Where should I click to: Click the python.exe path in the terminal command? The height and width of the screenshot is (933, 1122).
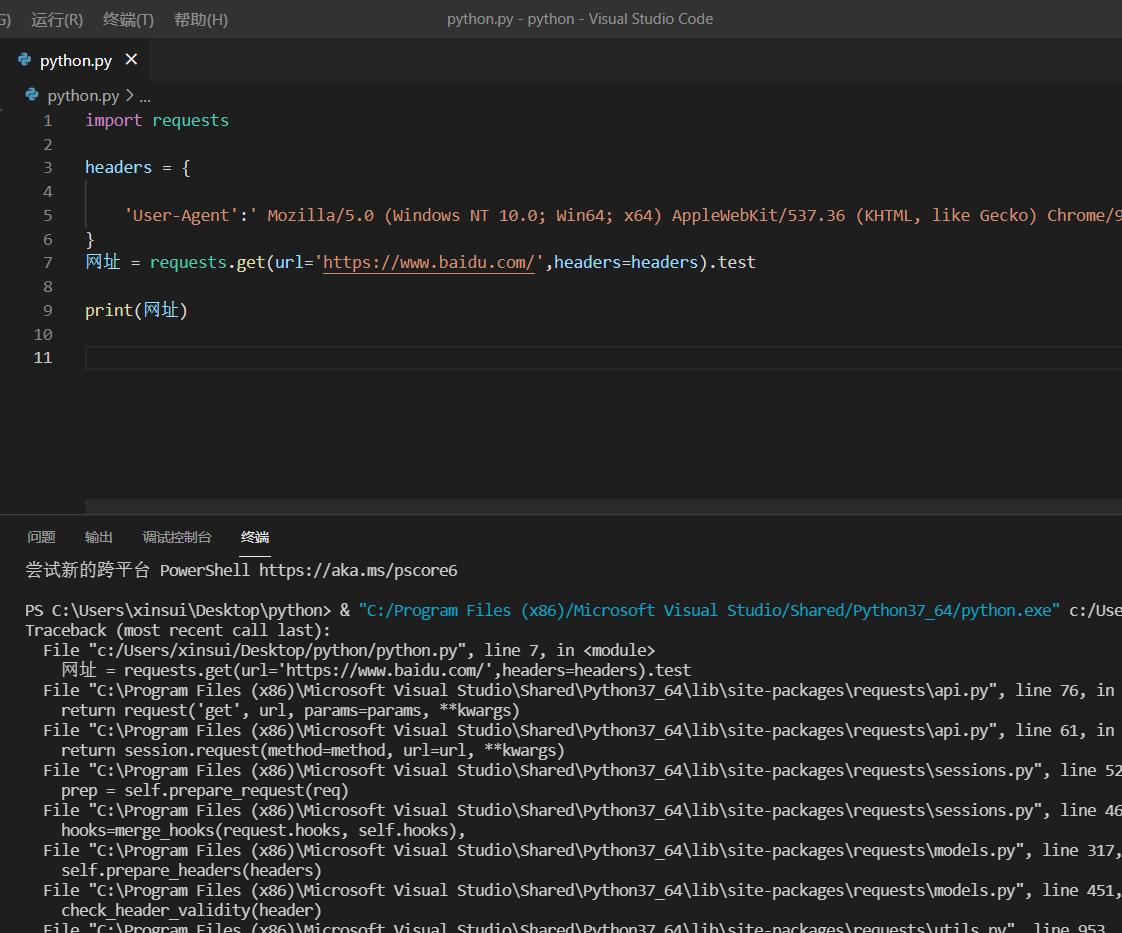(710, 610)
